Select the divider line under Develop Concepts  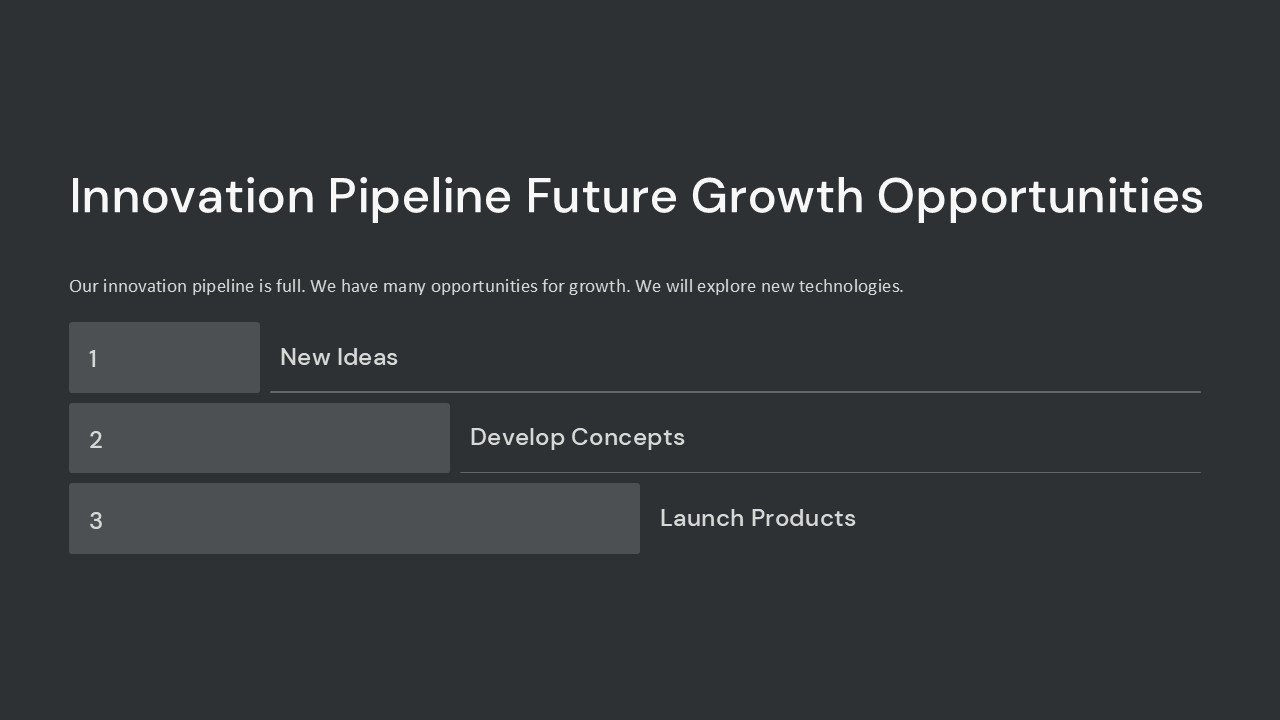tap(830, 472)
